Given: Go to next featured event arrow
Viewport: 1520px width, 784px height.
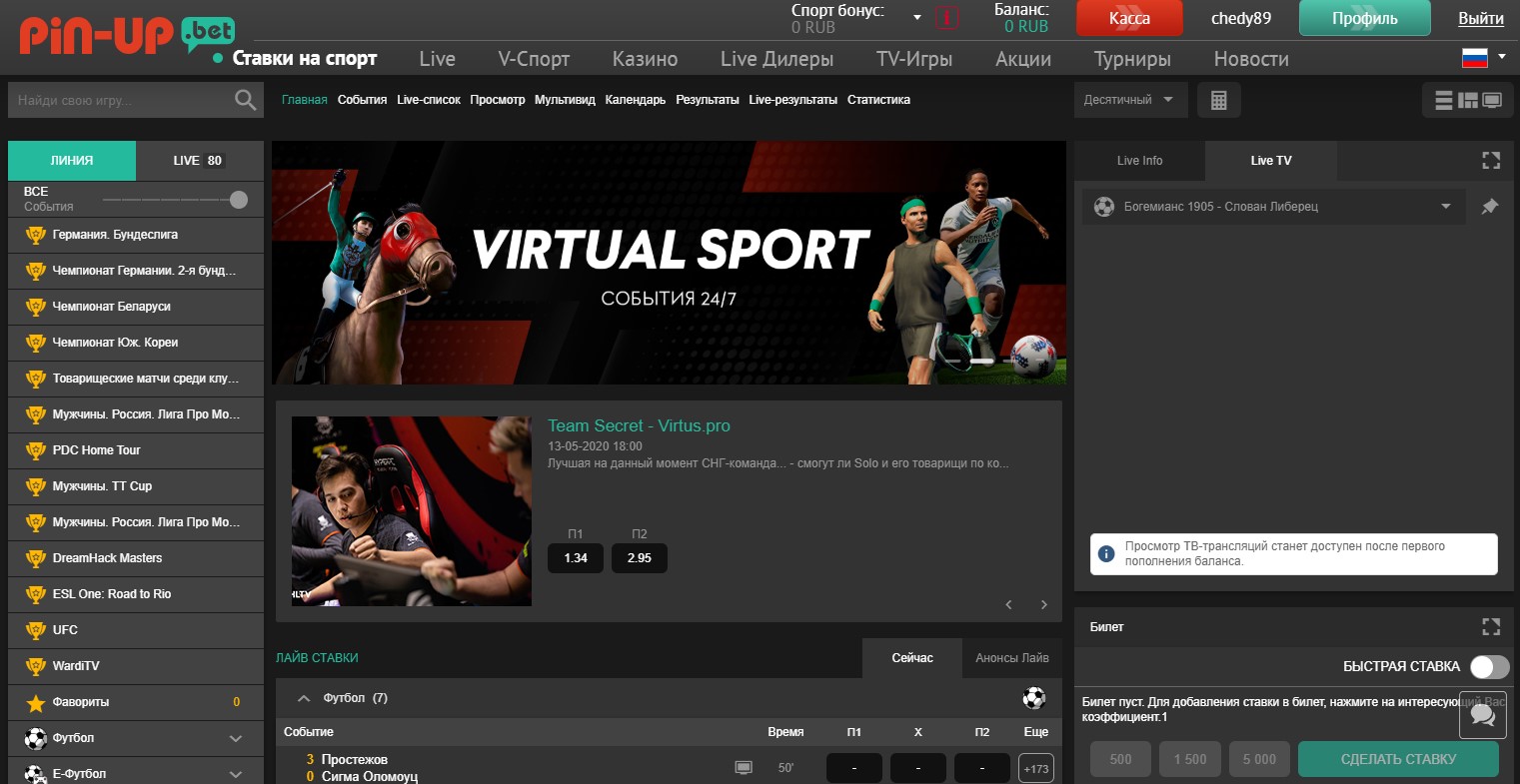Looking at the screenshot, I should coord(1044,604).
